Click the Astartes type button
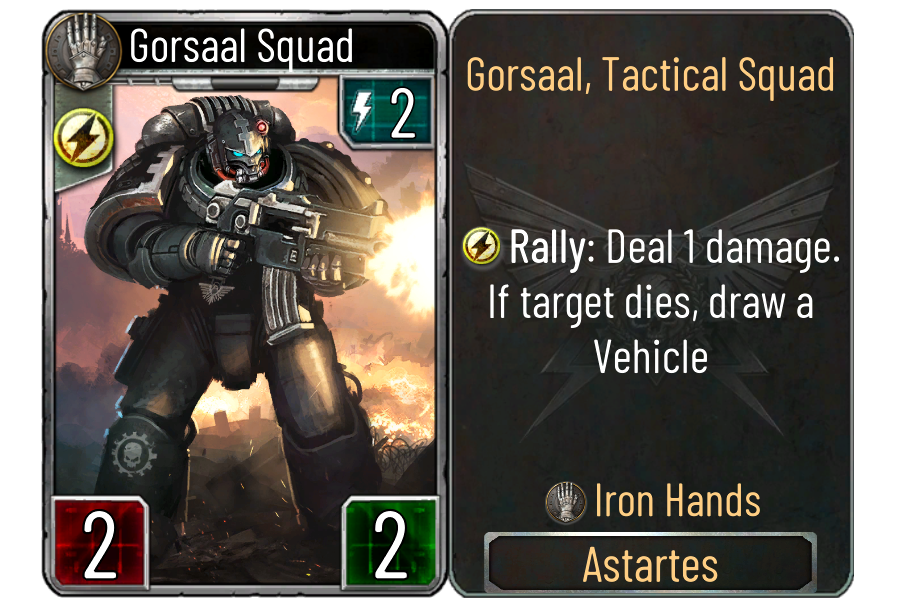 [x=650, y=564]
